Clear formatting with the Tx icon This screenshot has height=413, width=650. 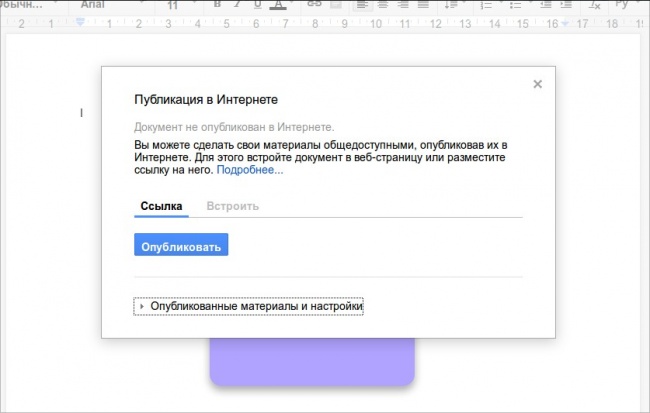coord(597,5)
